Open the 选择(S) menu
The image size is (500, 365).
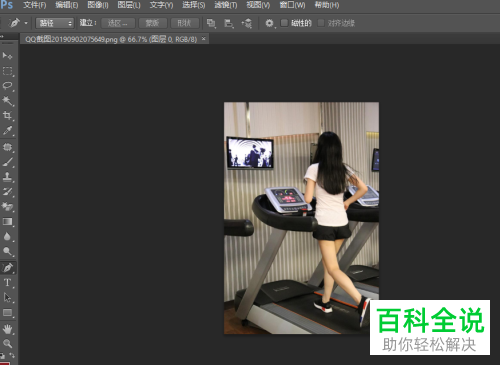194,5
